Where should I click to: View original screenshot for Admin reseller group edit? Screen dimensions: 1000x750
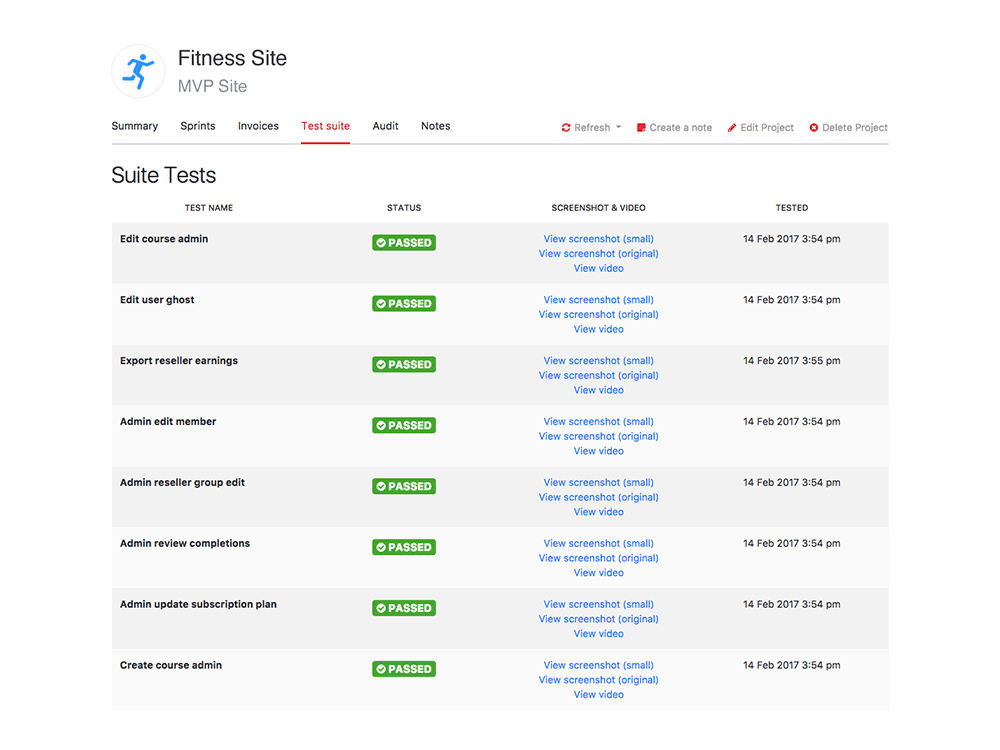click(x=598, y=497)
